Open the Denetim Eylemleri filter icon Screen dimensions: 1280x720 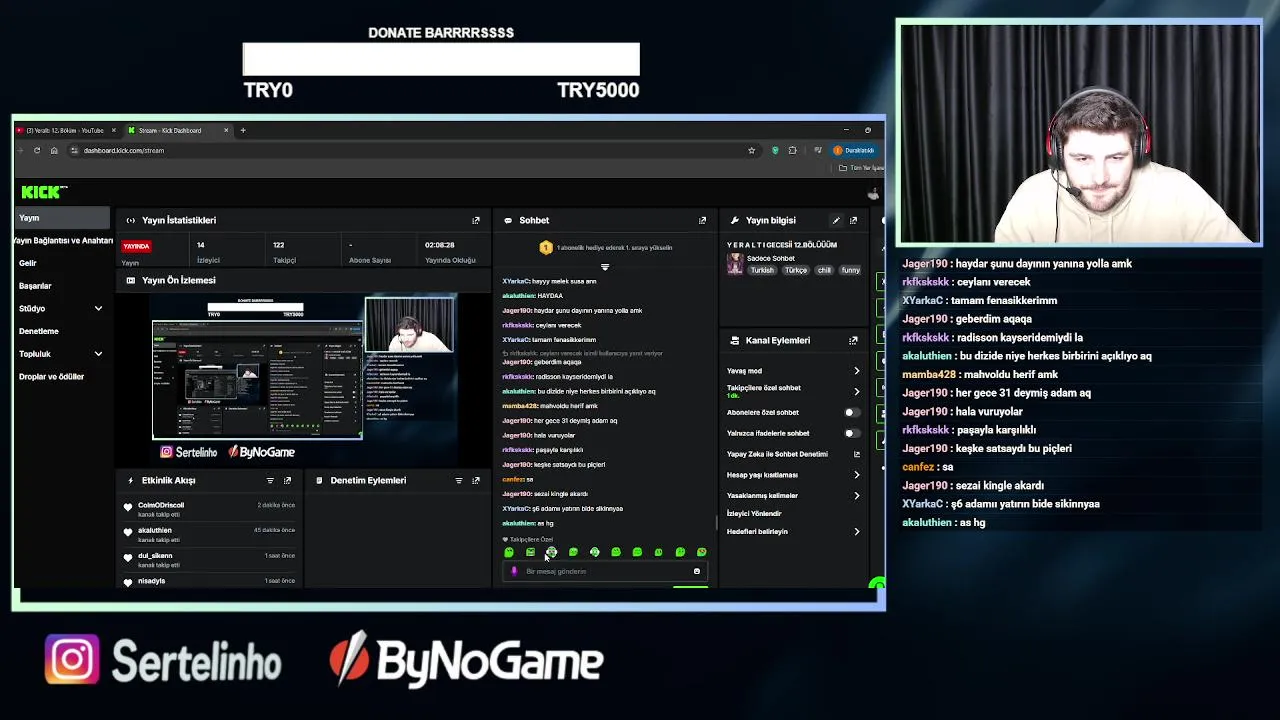point(459,480)
